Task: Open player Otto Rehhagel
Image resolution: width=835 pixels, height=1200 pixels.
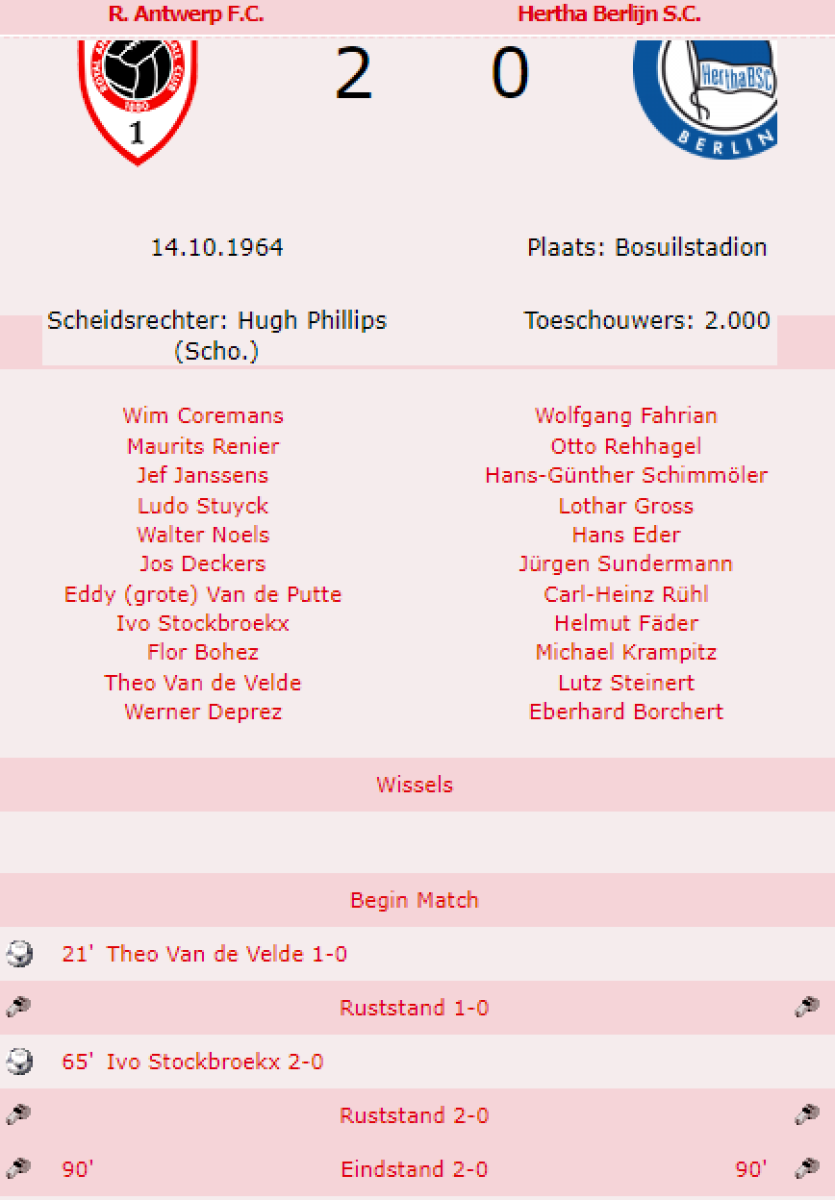Action: [x=626, y=446]
